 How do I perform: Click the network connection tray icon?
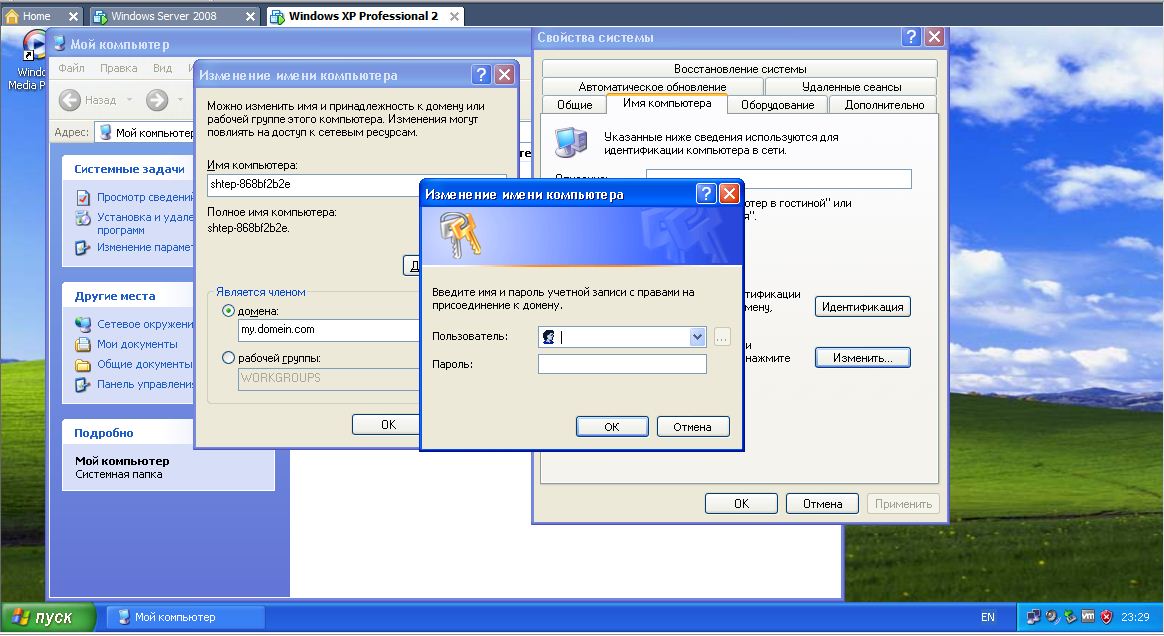1033,617
